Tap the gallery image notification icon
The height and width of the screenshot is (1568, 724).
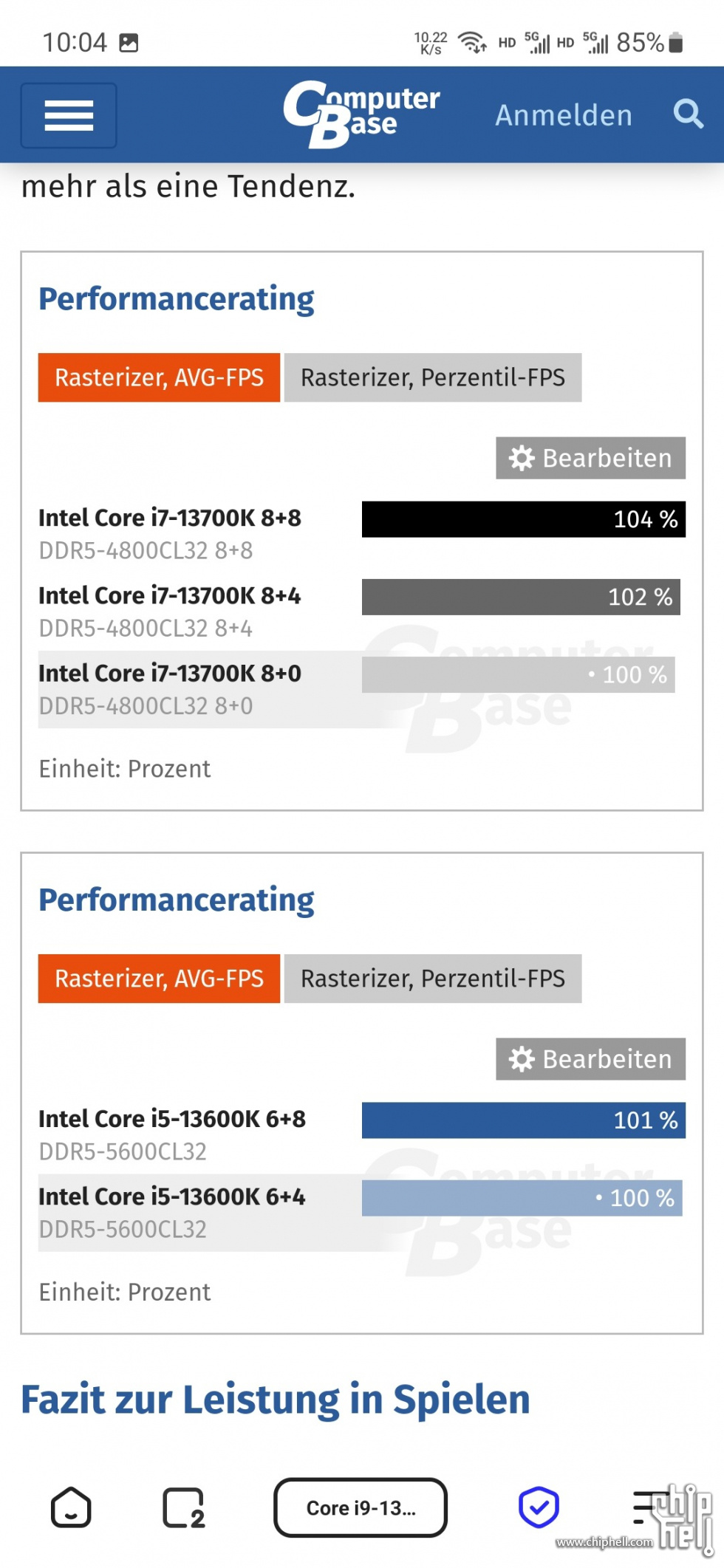pos(129,43)
